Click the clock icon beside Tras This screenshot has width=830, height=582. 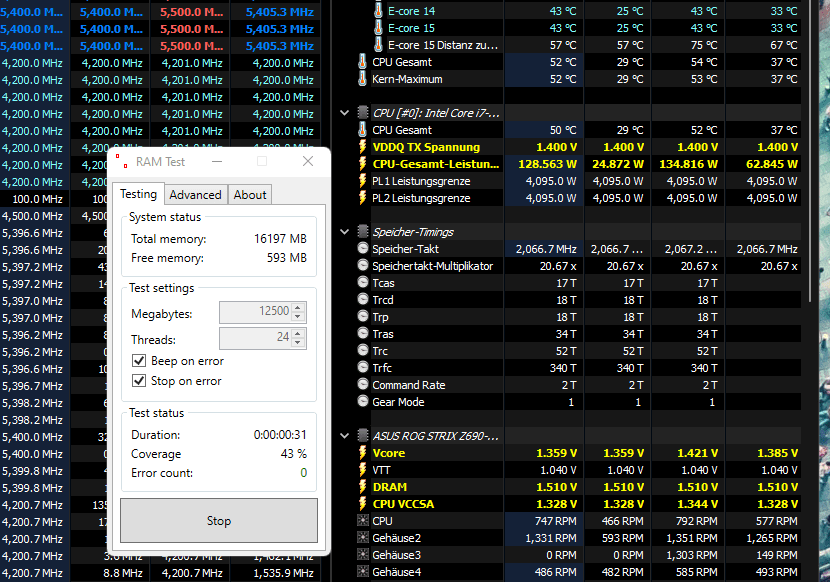(363, 333)
